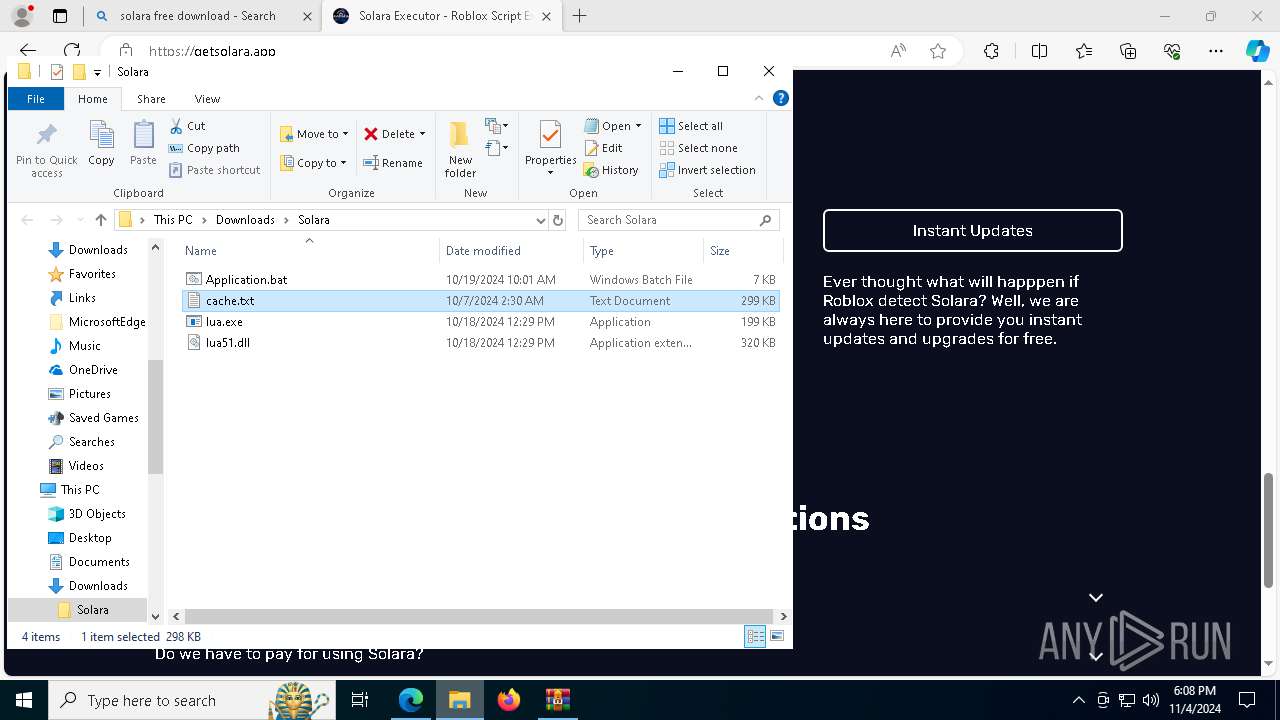Click file list horizontal scrollbar
Viewport: 1280px width, 720px height.
[479, 617]
